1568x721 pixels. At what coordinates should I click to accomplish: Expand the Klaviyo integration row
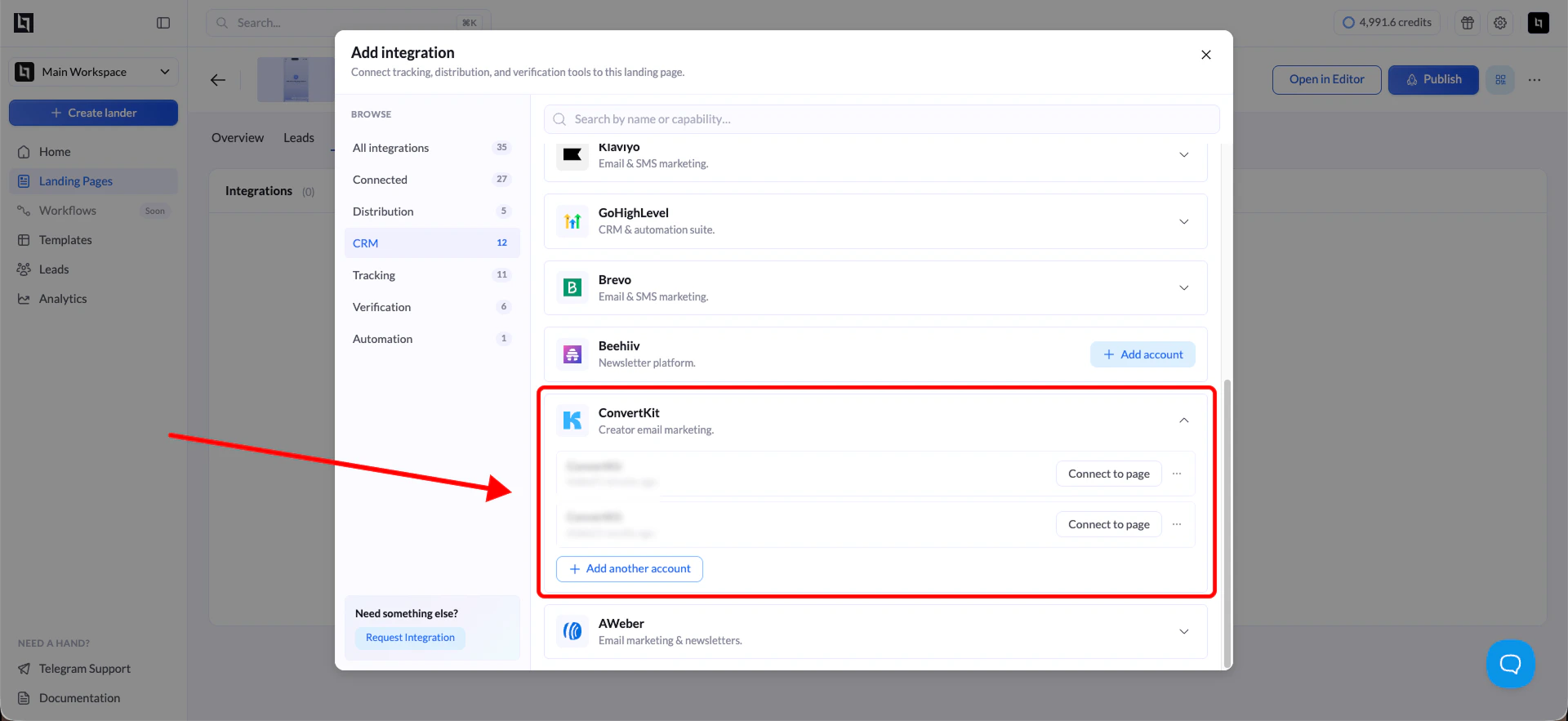(x=1183, y=154)
